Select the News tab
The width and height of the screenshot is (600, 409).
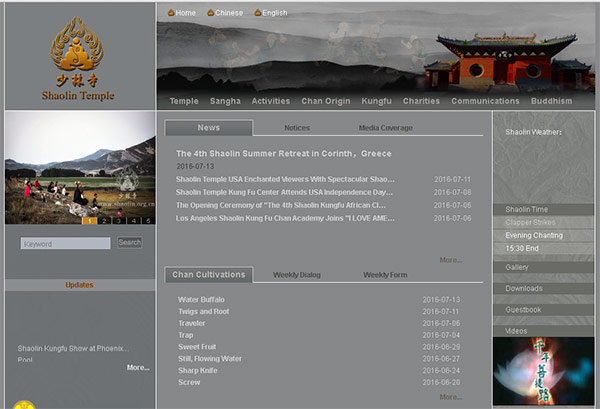(x=209, y=128)
